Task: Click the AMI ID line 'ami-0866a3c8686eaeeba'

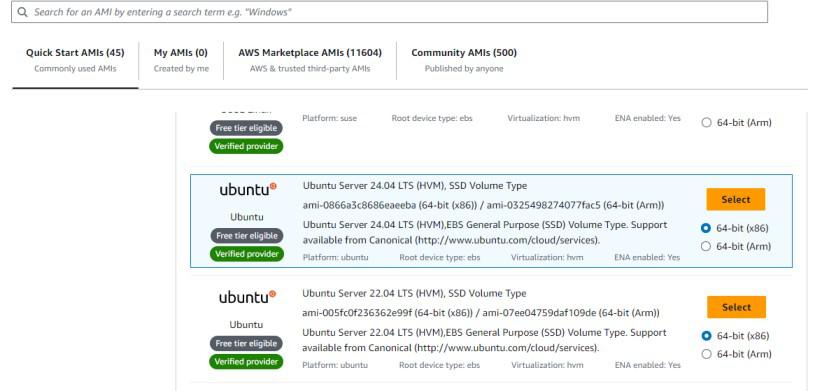Action: [483, 205]
